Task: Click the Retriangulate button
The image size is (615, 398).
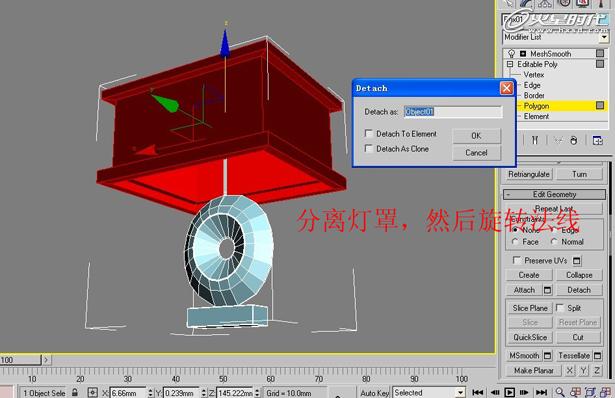Action: (x=529, y=174)
